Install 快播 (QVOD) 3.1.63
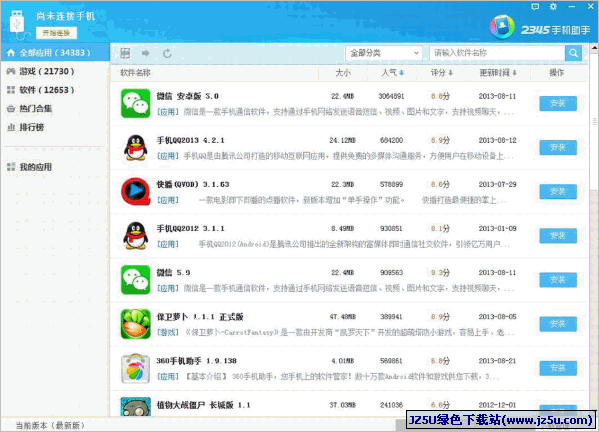 [558, 191]
